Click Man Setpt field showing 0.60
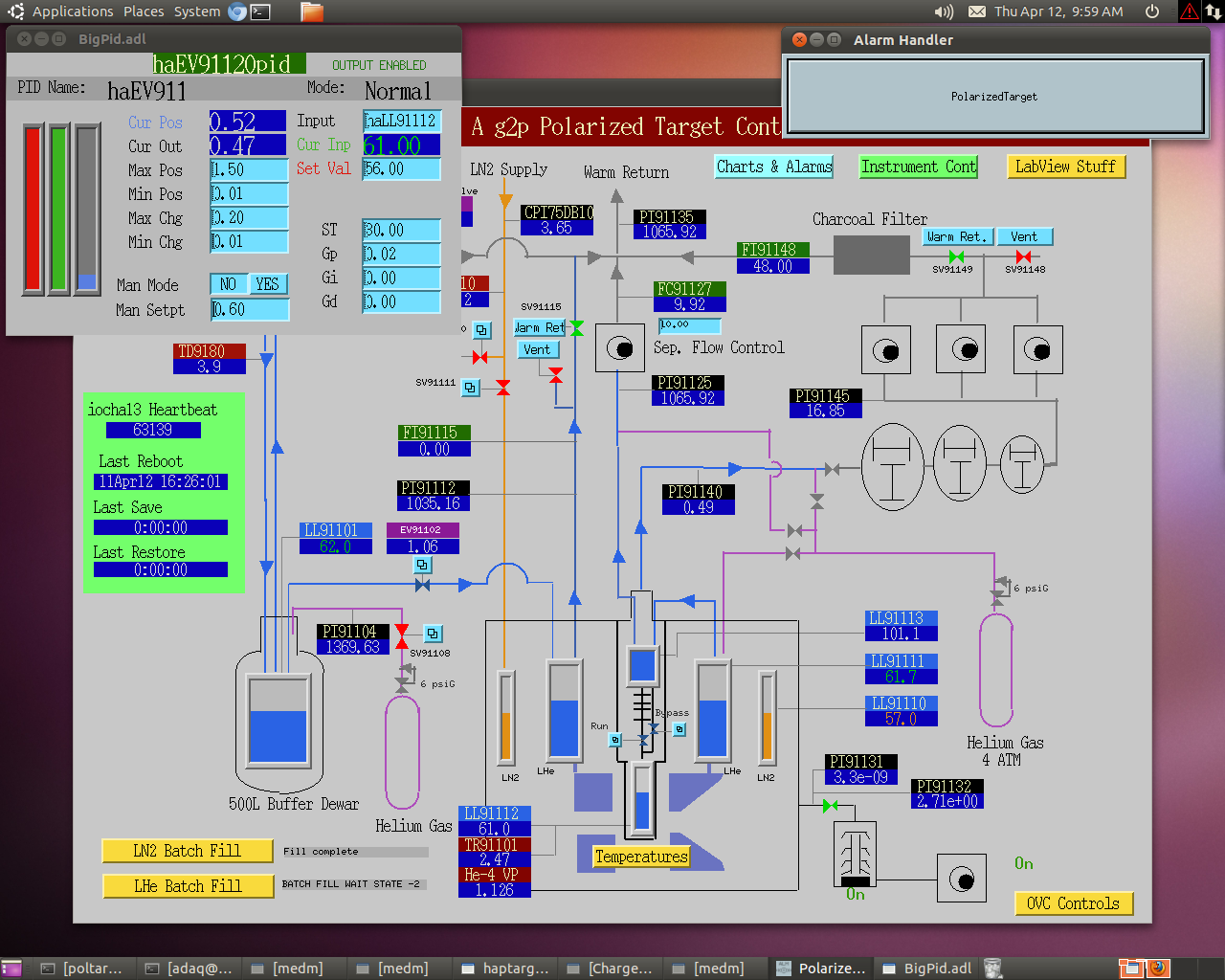Screen dimensions: 1225x980 [250, 310]
